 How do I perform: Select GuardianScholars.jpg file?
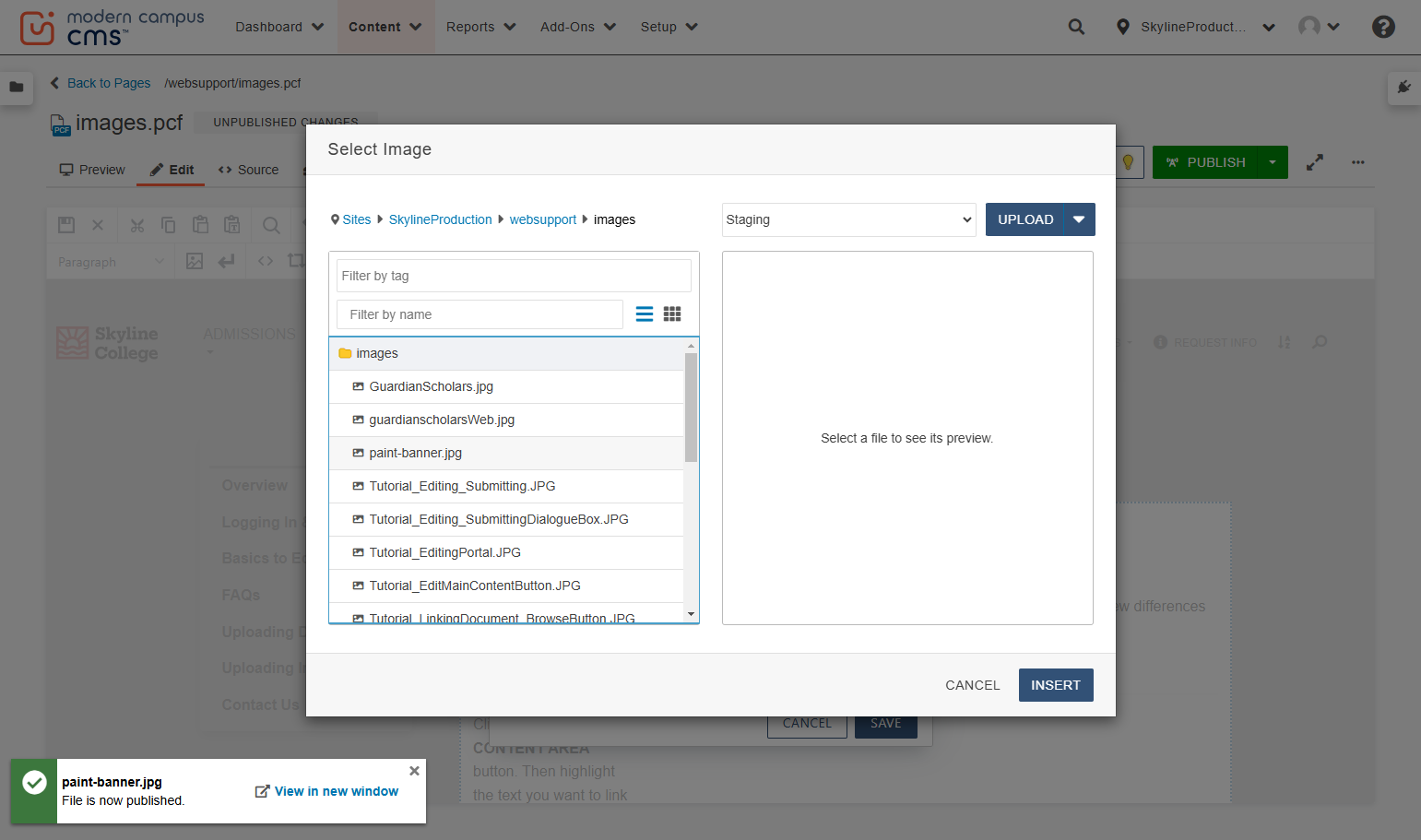point(506,386)
